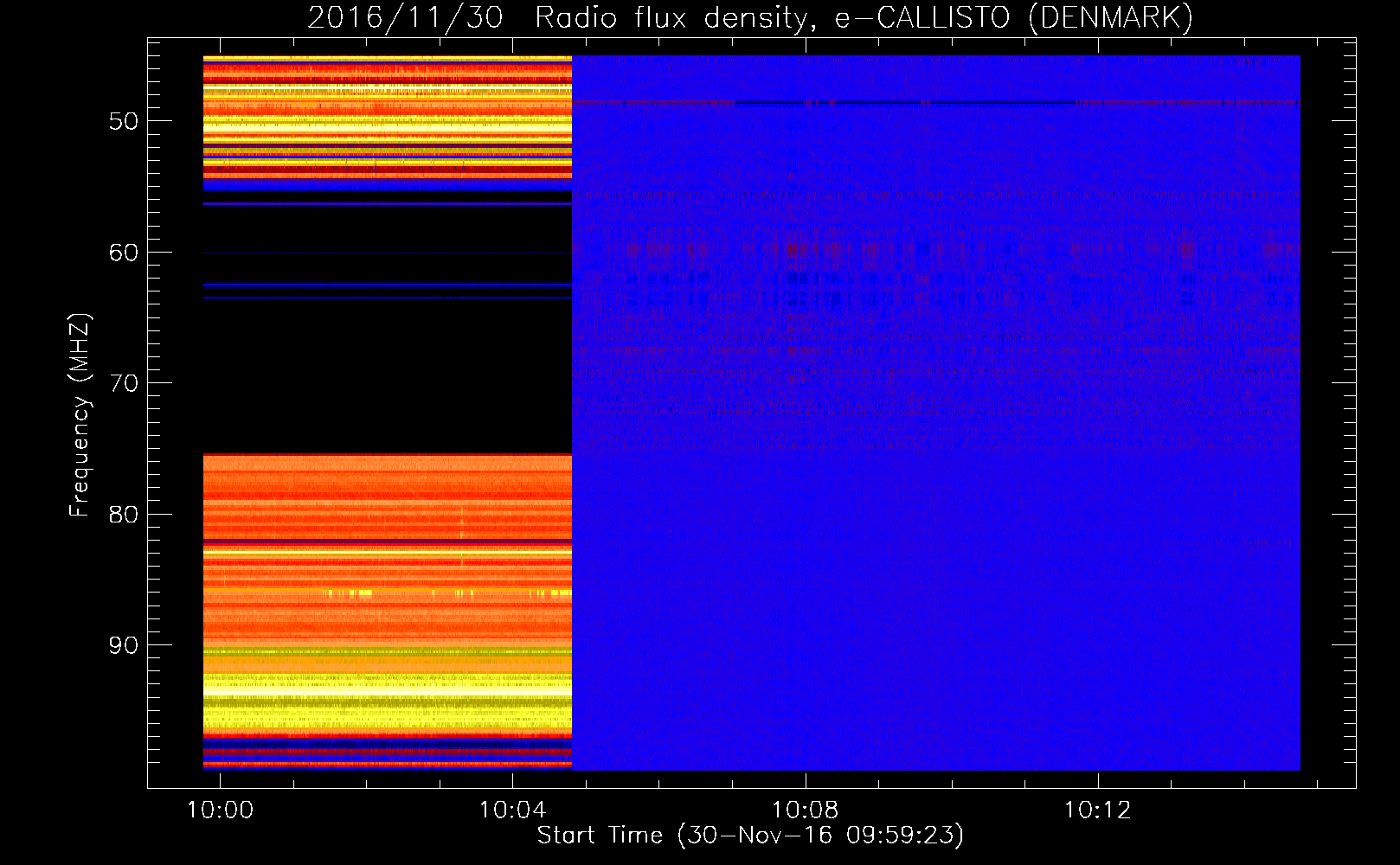
Task: Click the 10:08 time tick label
Action: click(806, 810)
